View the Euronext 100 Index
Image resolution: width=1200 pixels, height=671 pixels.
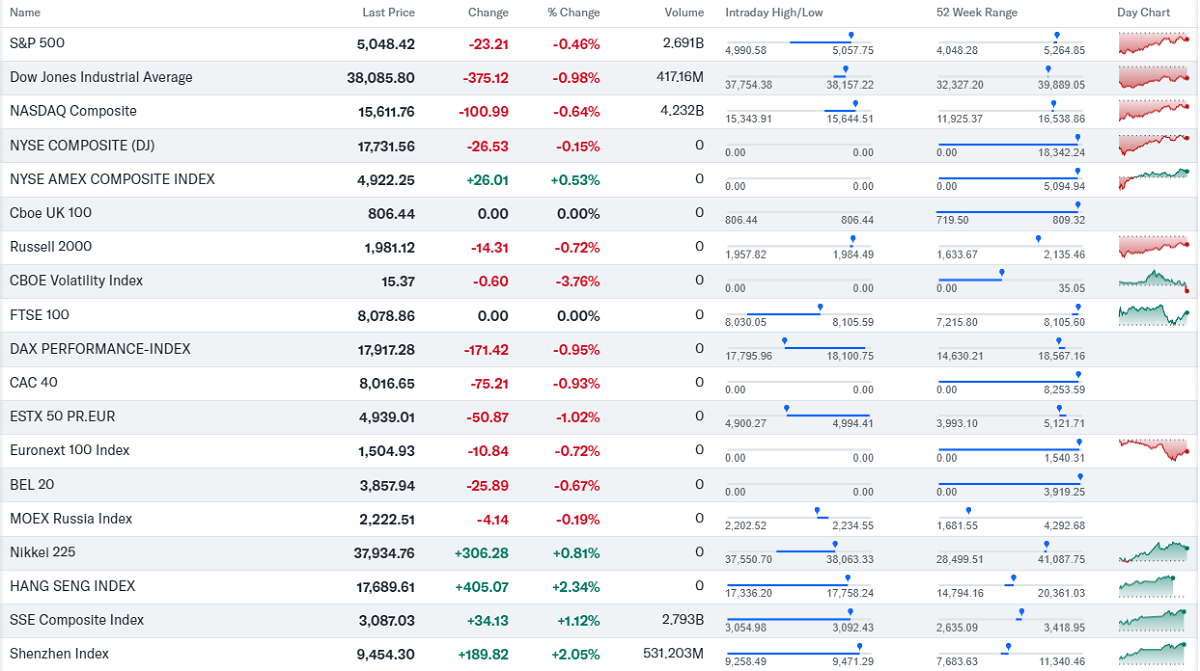pos(70,450)
